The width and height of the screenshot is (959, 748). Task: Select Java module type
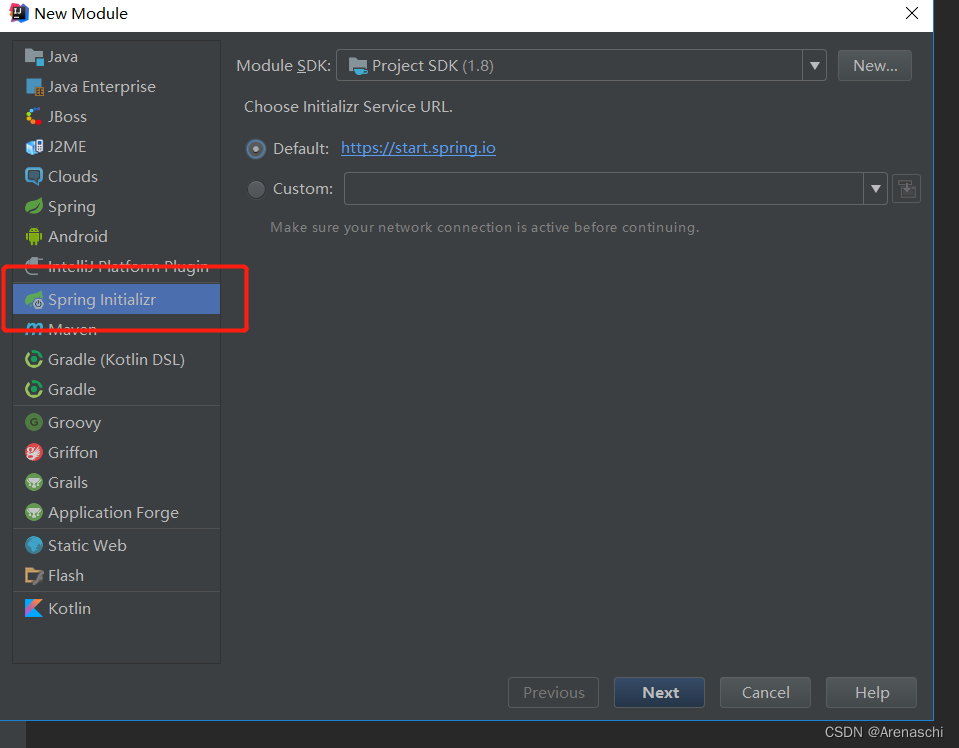(x=116, y=57)
